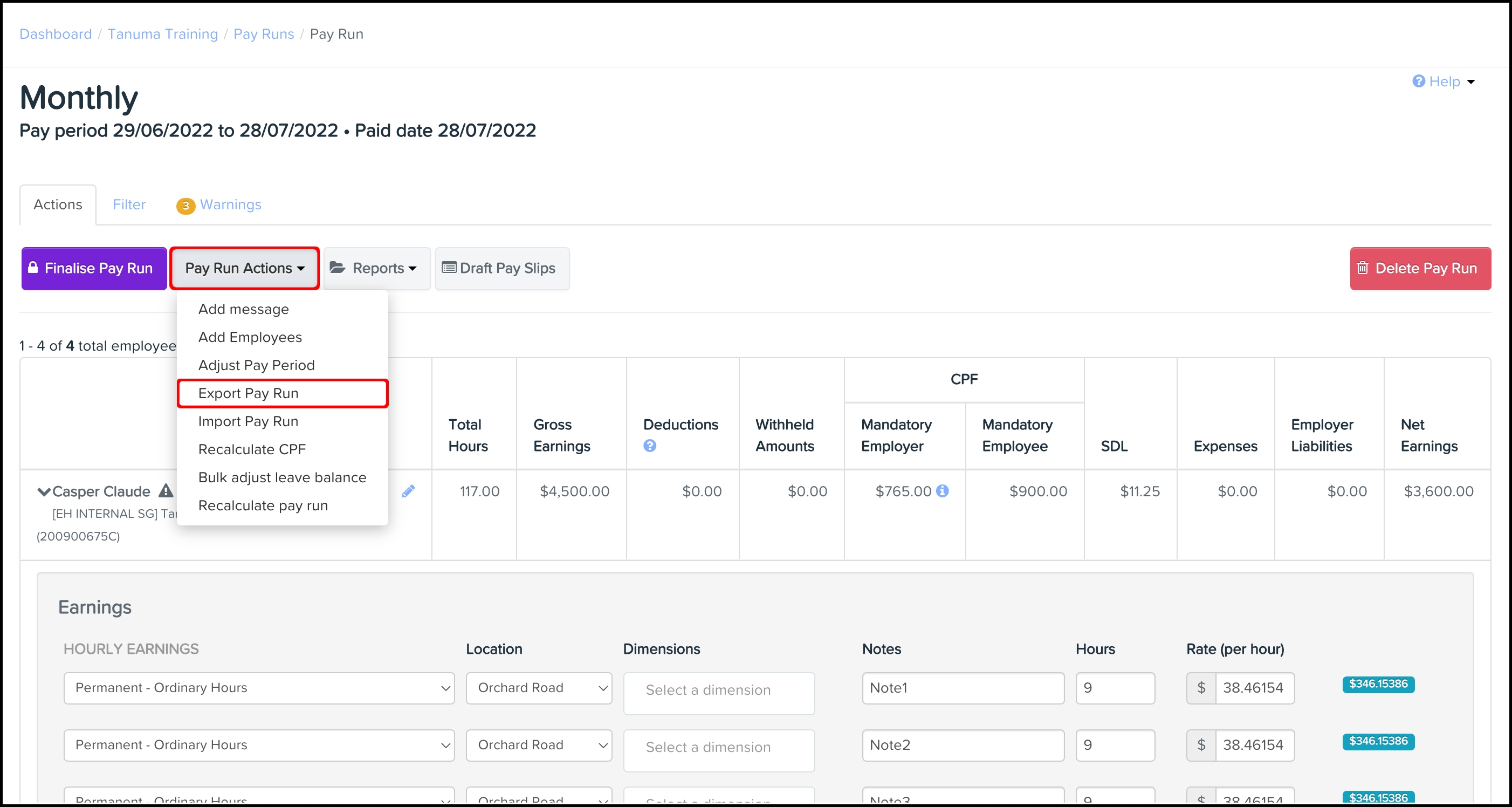The image size is (1512, 807).
Task: Collapse the Casper Claude employee row
Action: 44,491
